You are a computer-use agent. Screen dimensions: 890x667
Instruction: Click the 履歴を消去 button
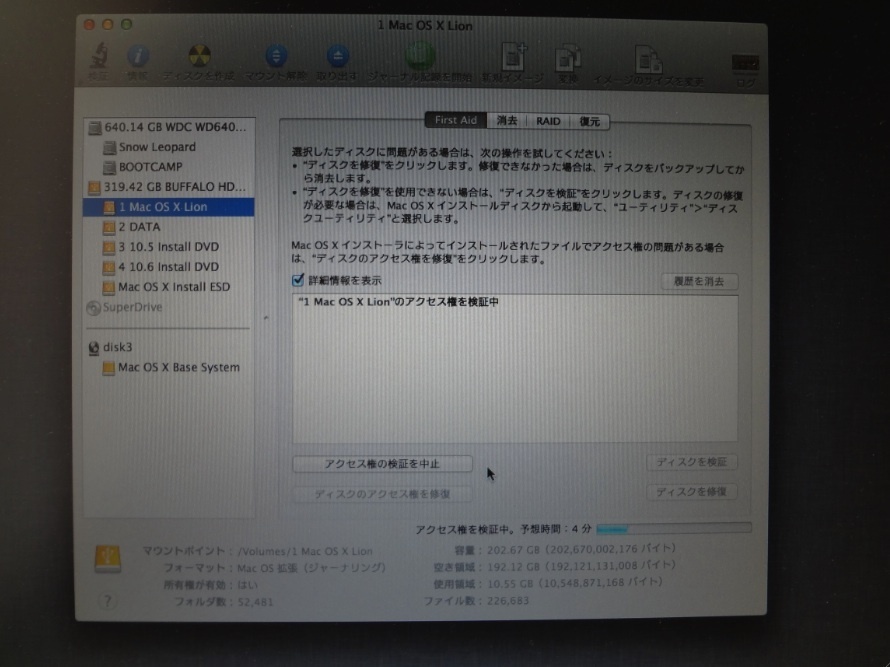[x=699, y=282]
